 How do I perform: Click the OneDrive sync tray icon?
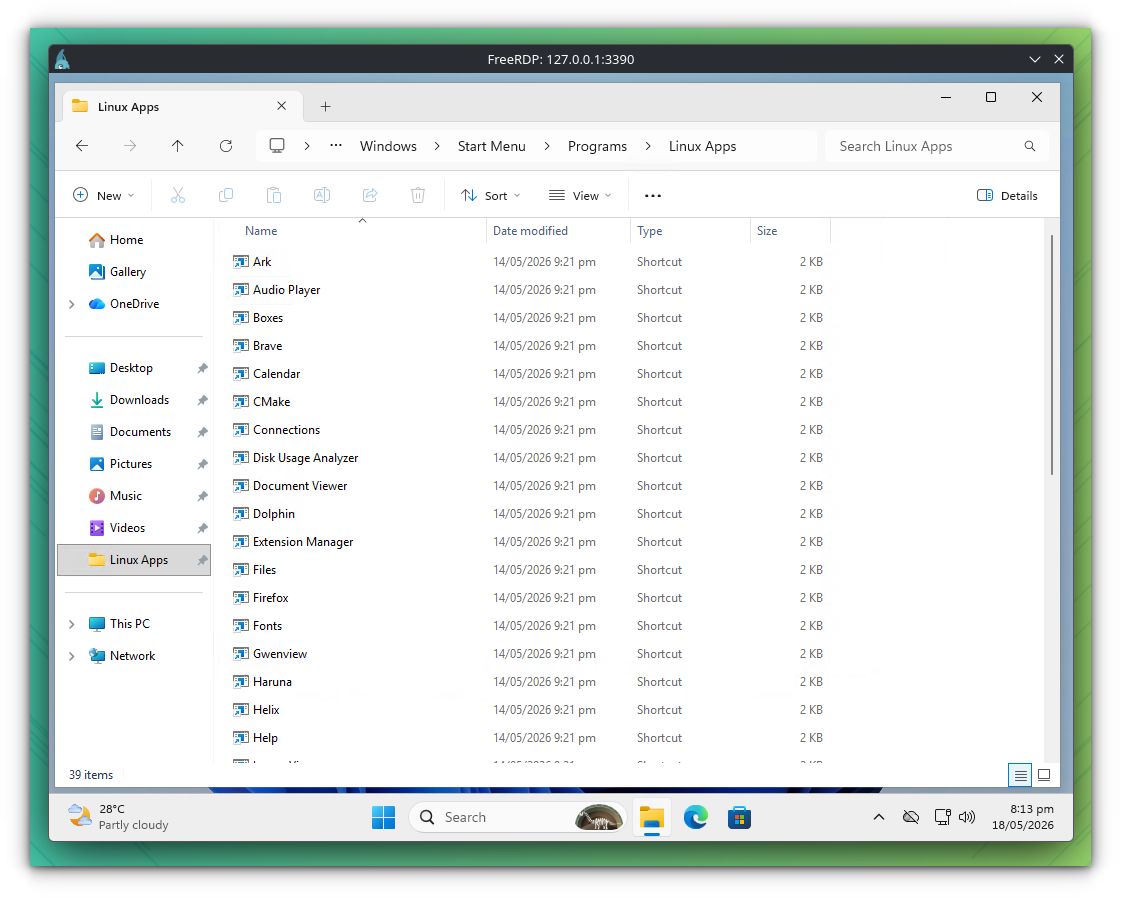[911, 817]
